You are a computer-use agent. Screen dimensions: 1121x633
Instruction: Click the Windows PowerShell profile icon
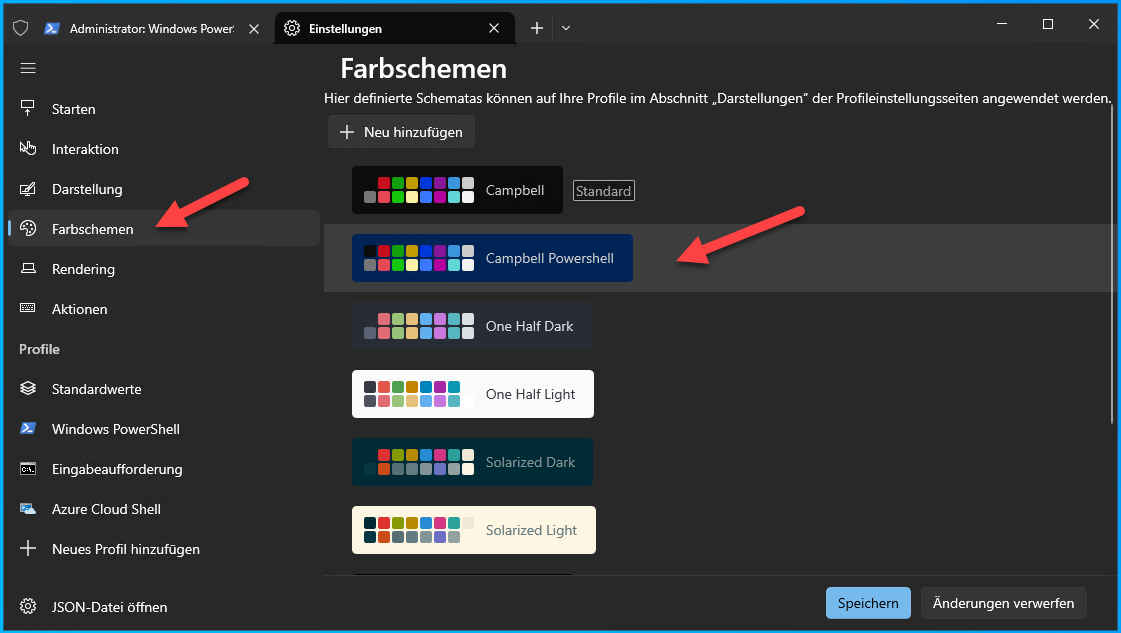coord(28,428)
